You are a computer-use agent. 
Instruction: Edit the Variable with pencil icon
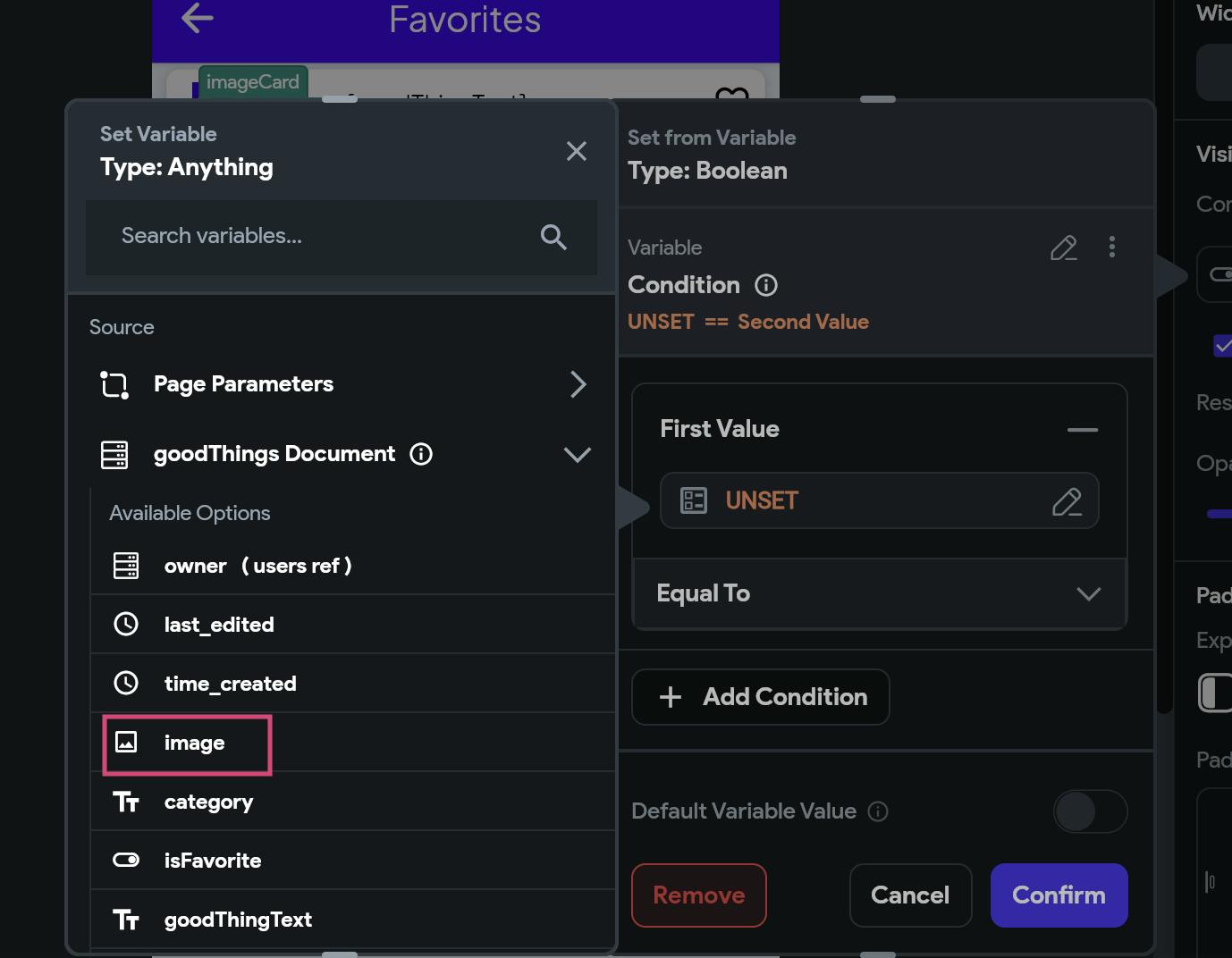(x=1063, y=248)
